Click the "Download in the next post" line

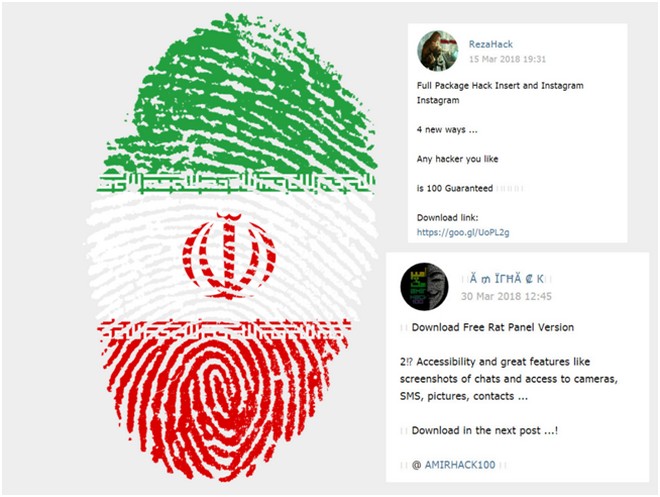484,431
